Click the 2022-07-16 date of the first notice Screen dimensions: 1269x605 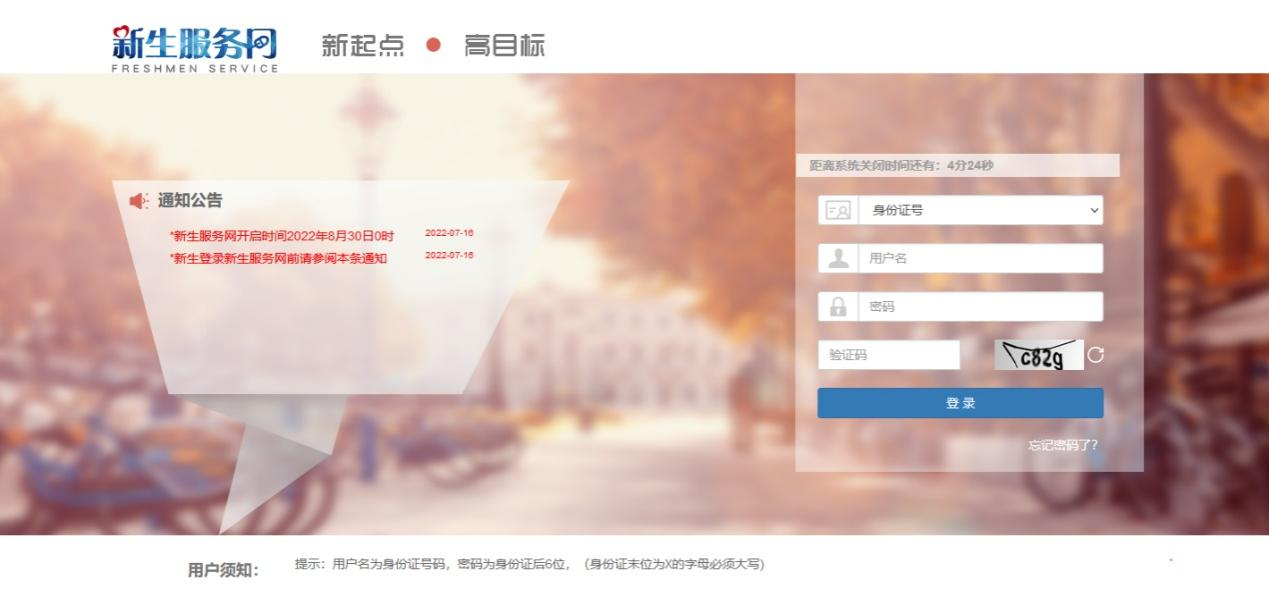tap(449, 233)
